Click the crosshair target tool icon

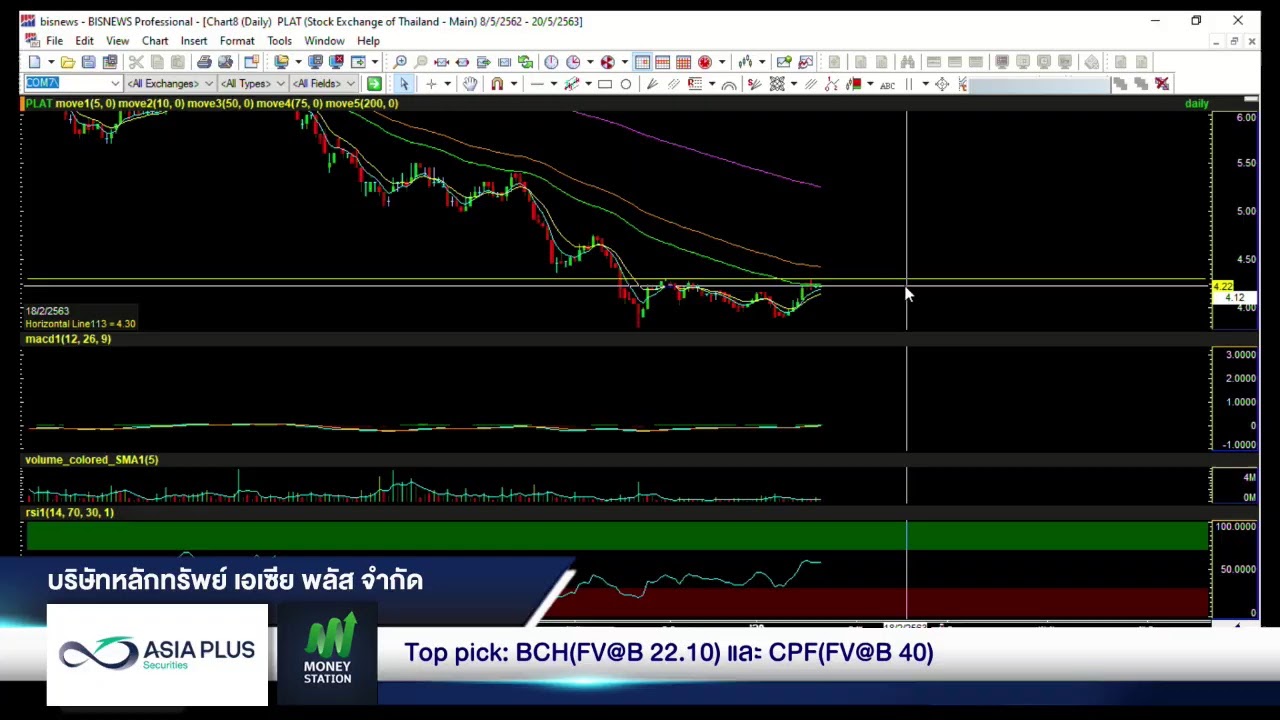pyautogui.click(x=942, y=84)
